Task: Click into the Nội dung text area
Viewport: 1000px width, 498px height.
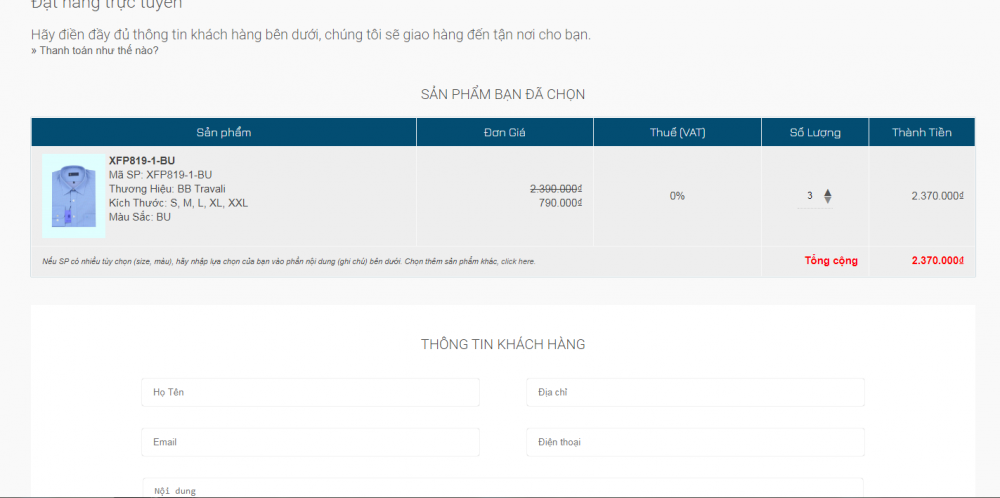Action: 503,488
